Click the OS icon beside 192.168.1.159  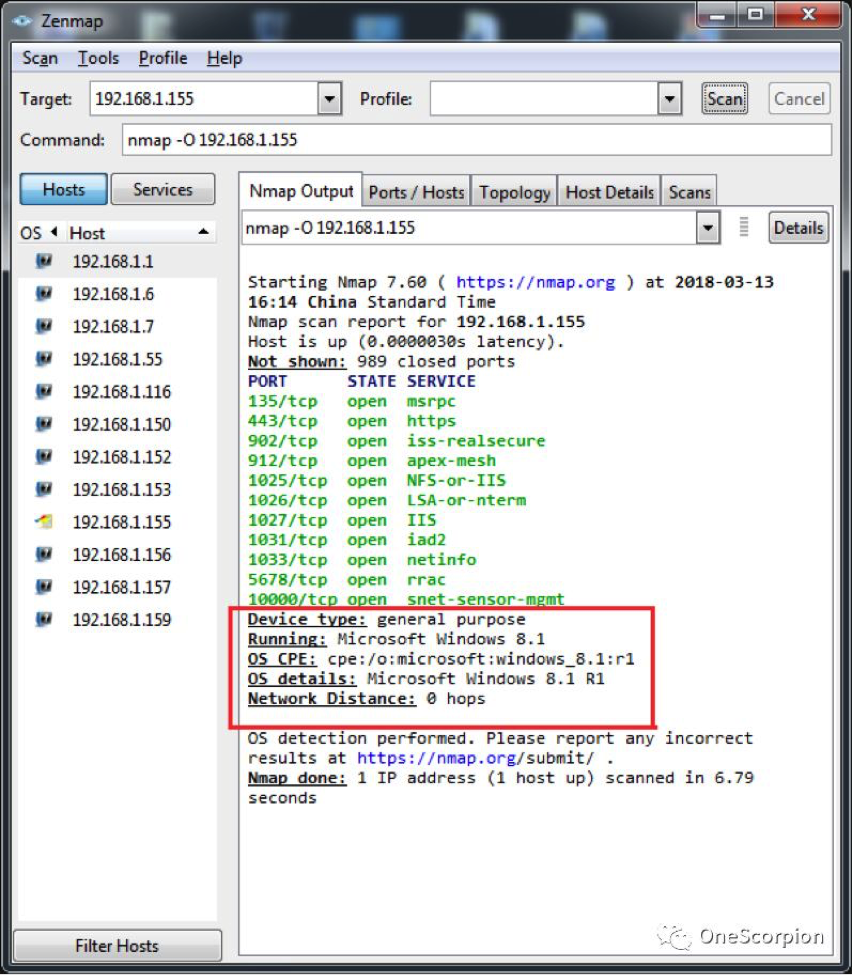[x=44, y=619]
